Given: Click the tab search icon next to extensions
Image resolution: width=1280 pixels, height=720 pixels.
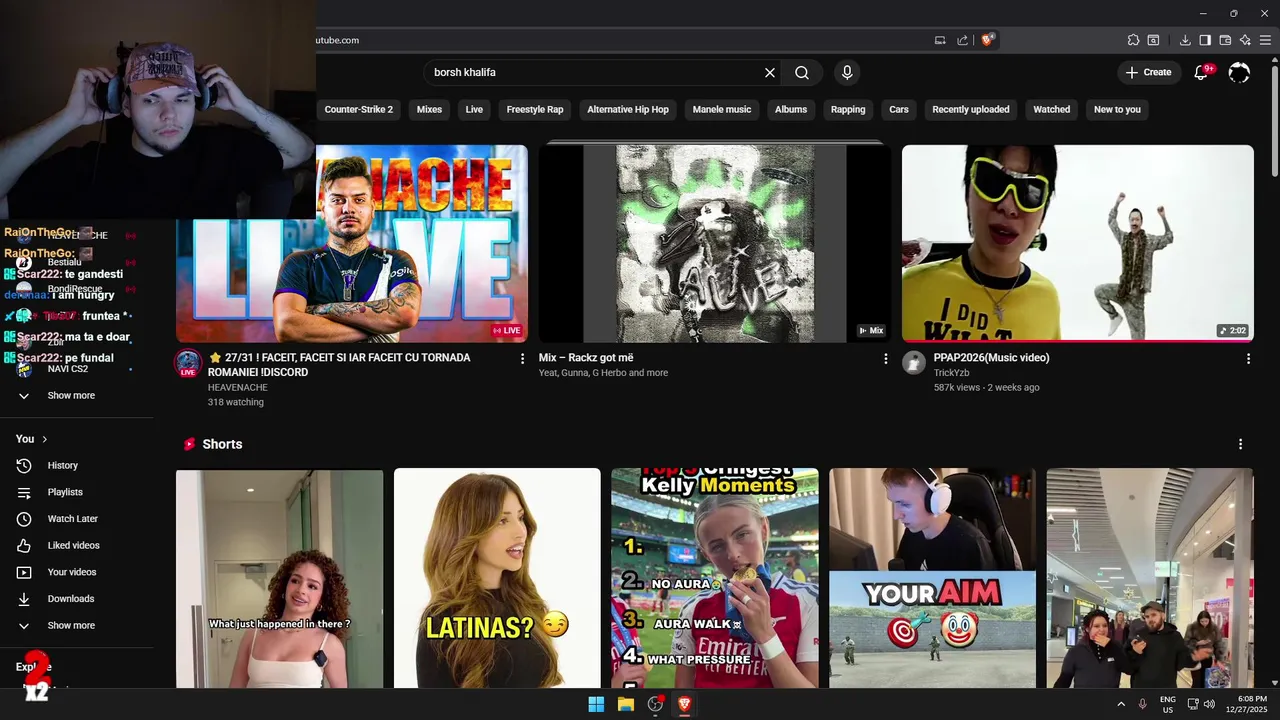Looking at the screenshot, I should point(1153,40).
